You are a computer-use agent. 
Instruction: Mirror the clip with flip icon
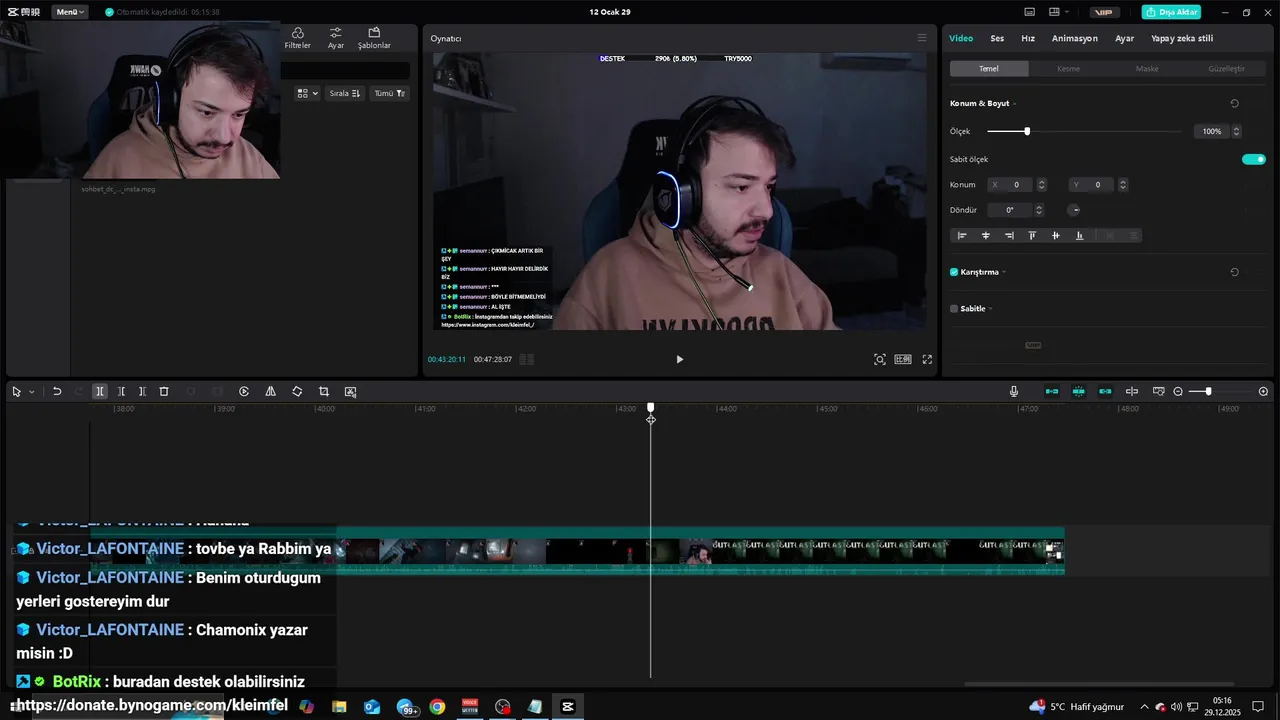point(270,392)
